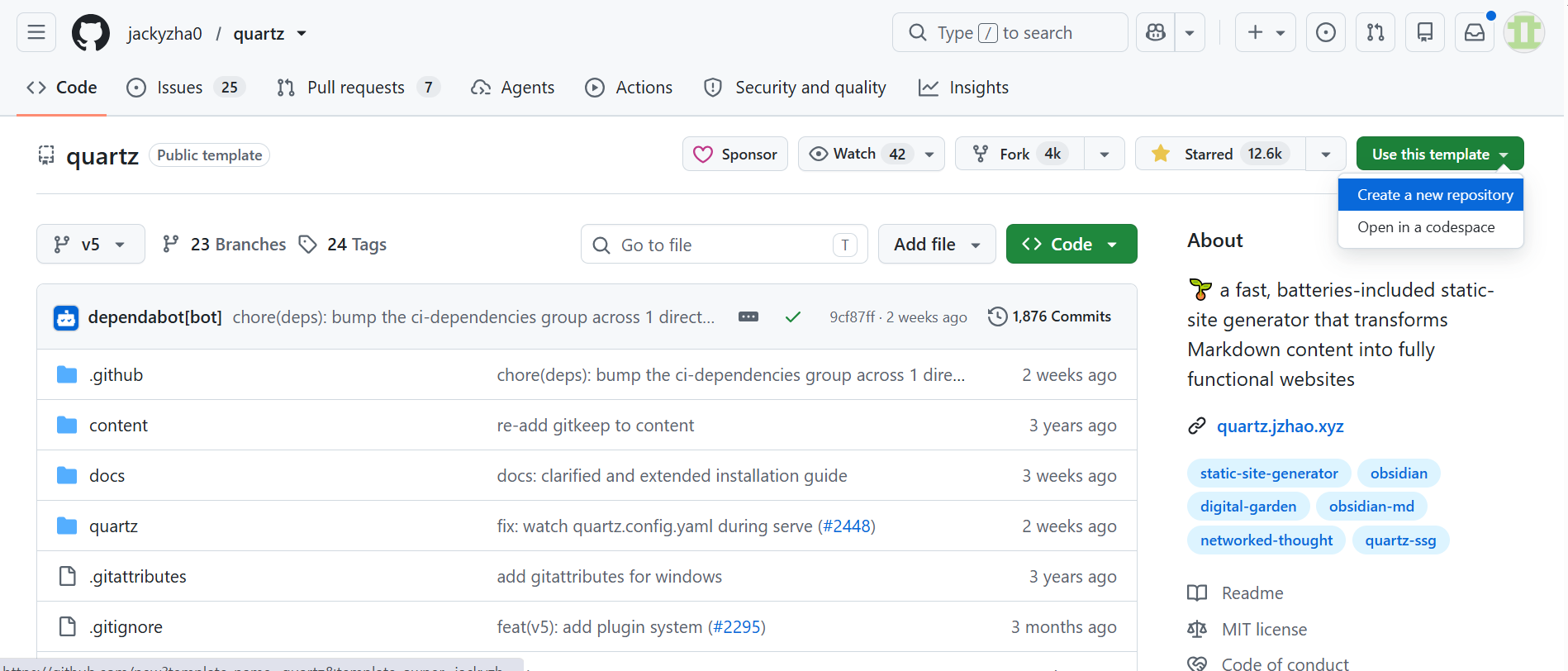View the 23 Branches list
Screen dimensions: 1568x671
pos(225,244)
